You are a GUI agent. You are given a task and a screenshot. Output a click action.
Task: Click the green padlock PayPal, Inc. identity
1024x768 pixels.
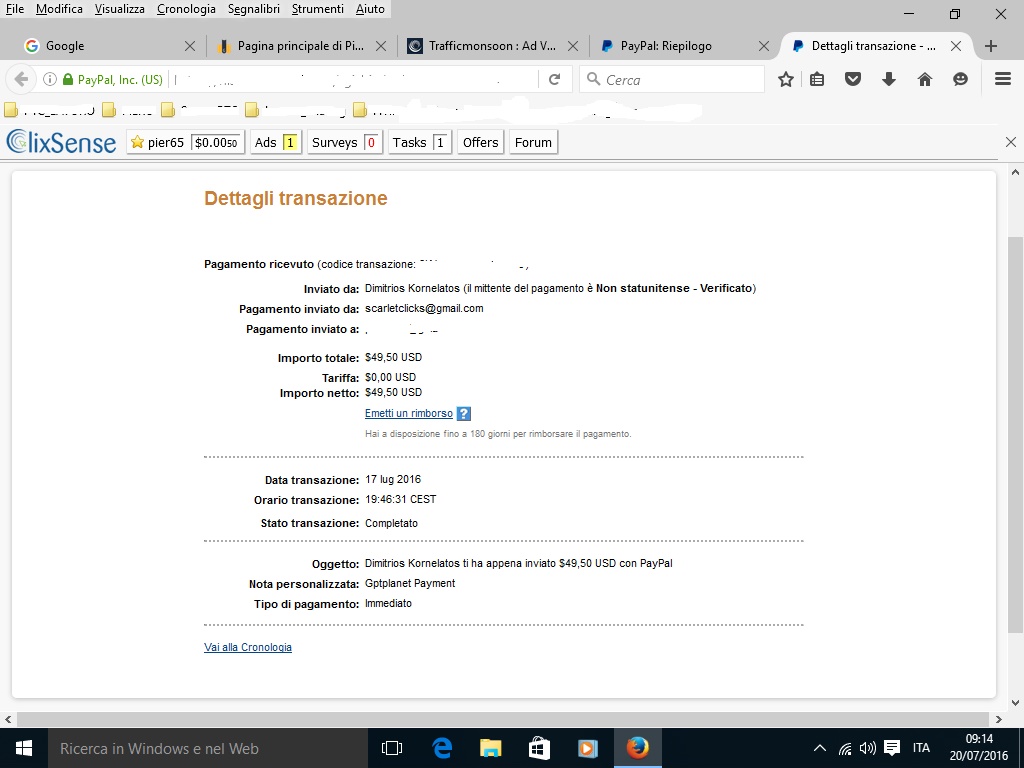(112, 79)
